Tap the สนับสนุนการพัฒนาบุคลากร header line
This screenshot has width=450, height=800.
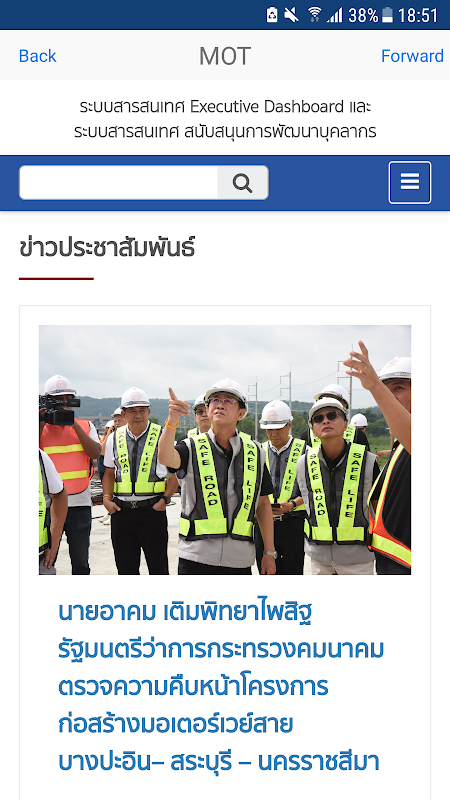point(225,132)
